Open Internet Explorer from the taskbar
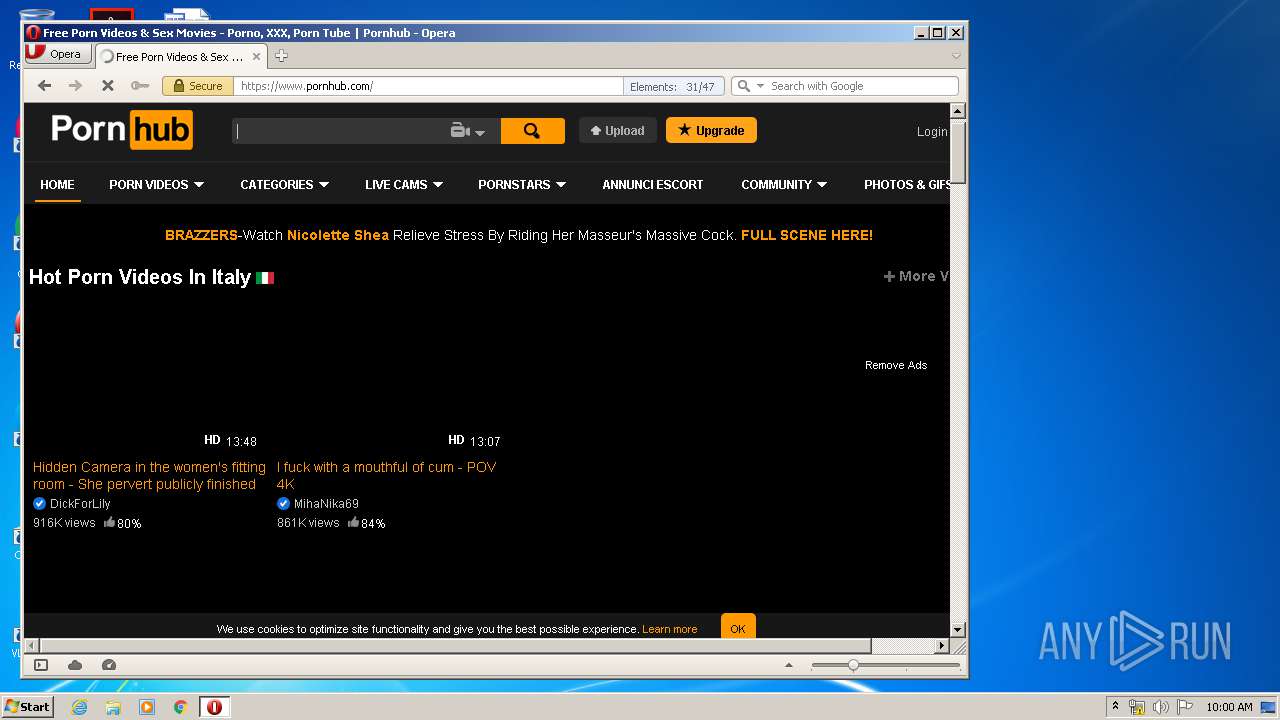 click(79, 707)
